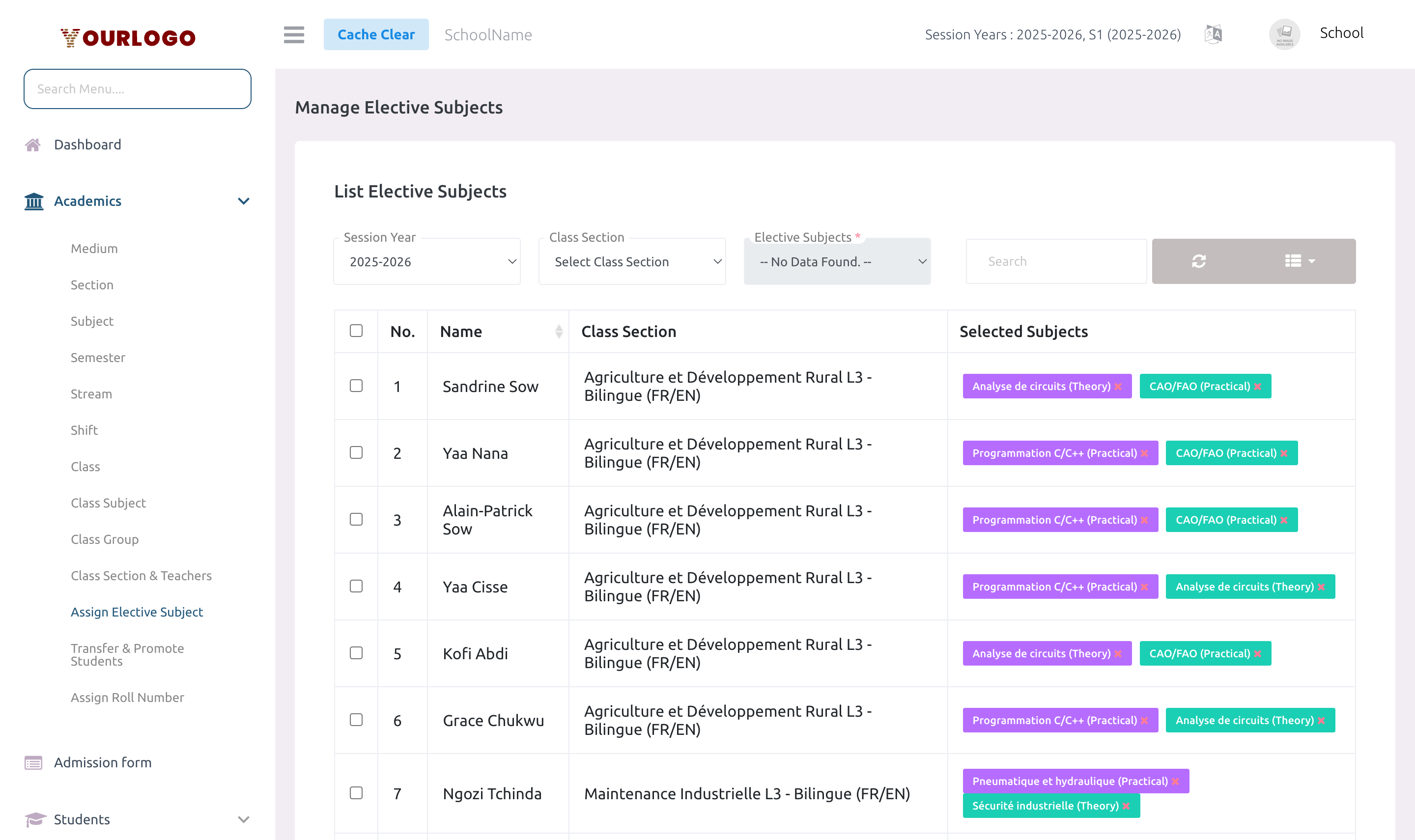
Task: Remove CAO/FAO (Practical) tag from Sandrine Sow
Action: pyautogui.click(x=1258, y=386)
